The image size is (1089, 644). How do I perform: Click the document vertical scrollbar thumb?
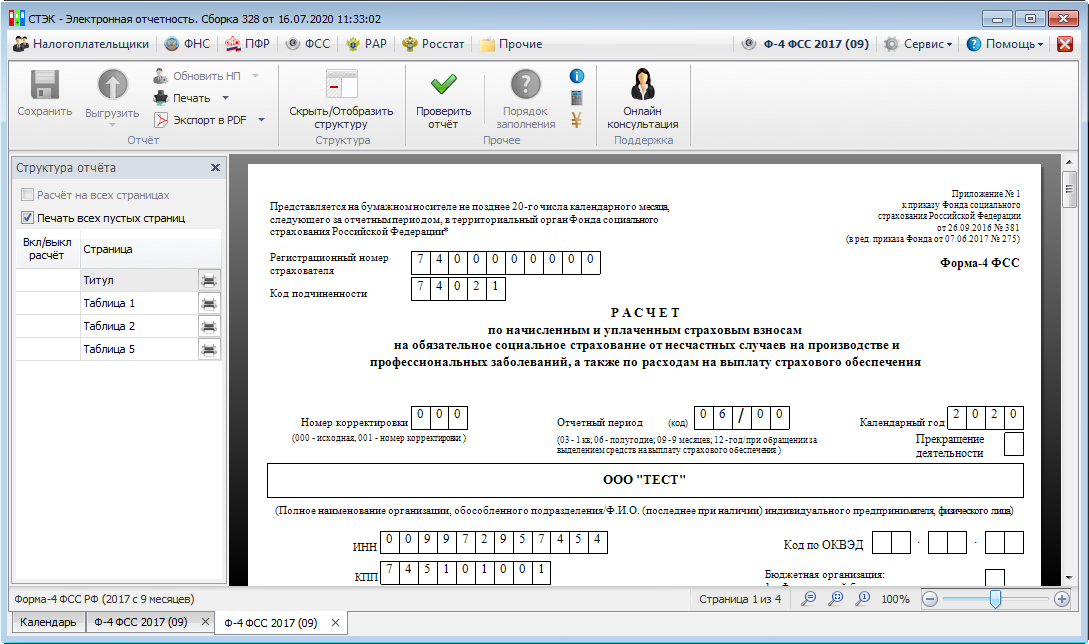tap(1069, 190)
